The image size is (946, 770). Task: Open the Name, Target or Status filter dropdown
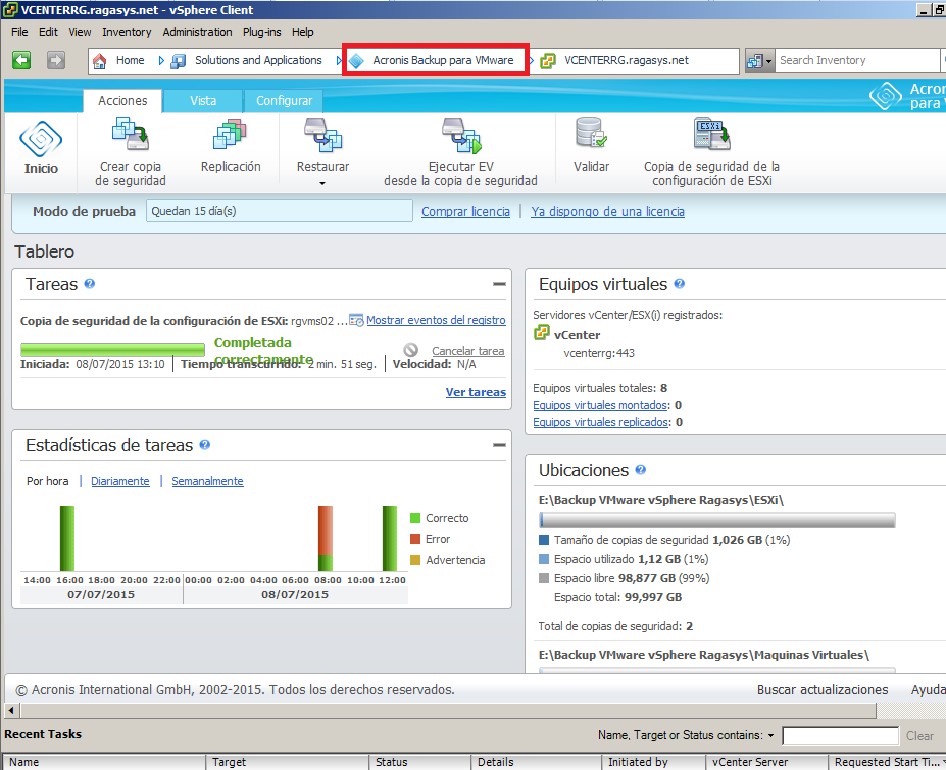click(770, 736)
